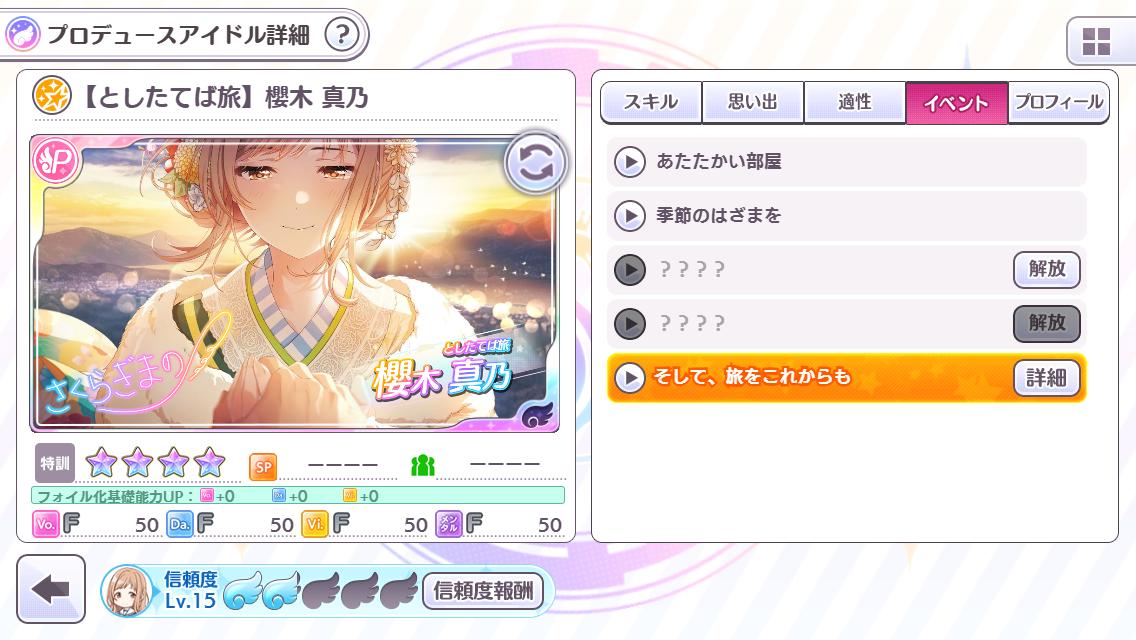Open the grid menu icon

[1095, 41]
